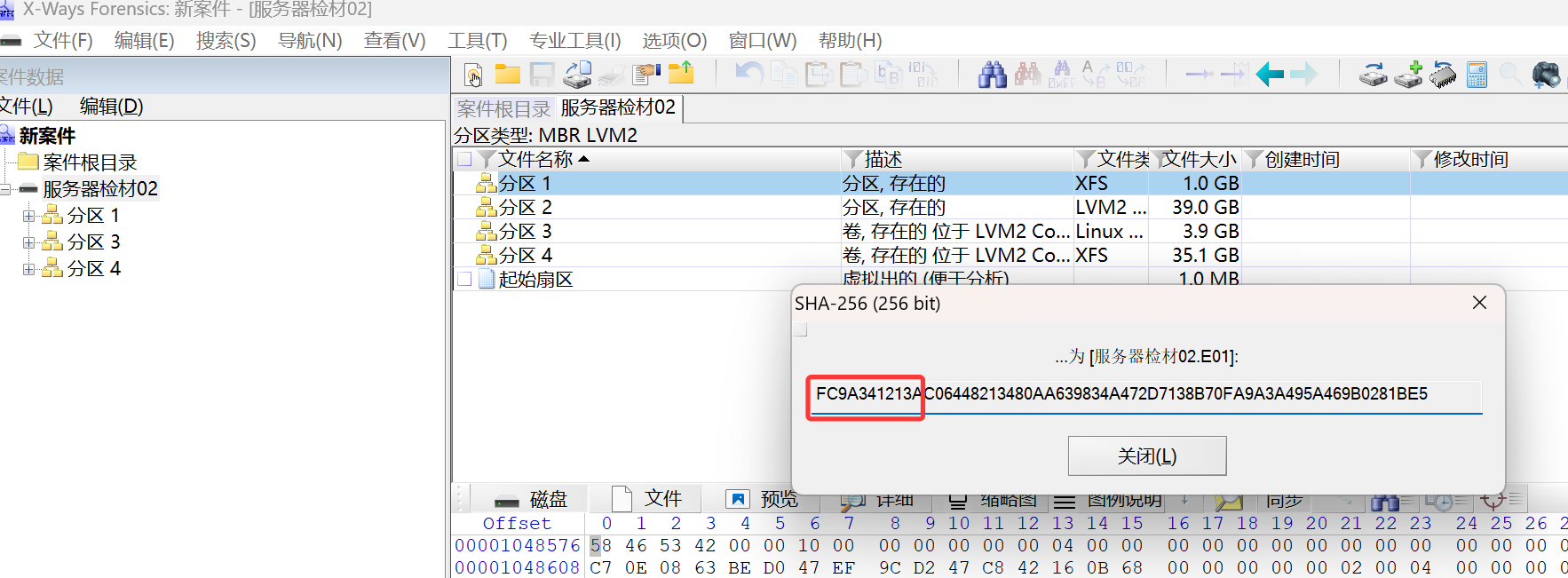The image size is (1568, 578).
Task: Click the LVM2 file type cell for 分区 2
Action: click(x=1111, y=207)
